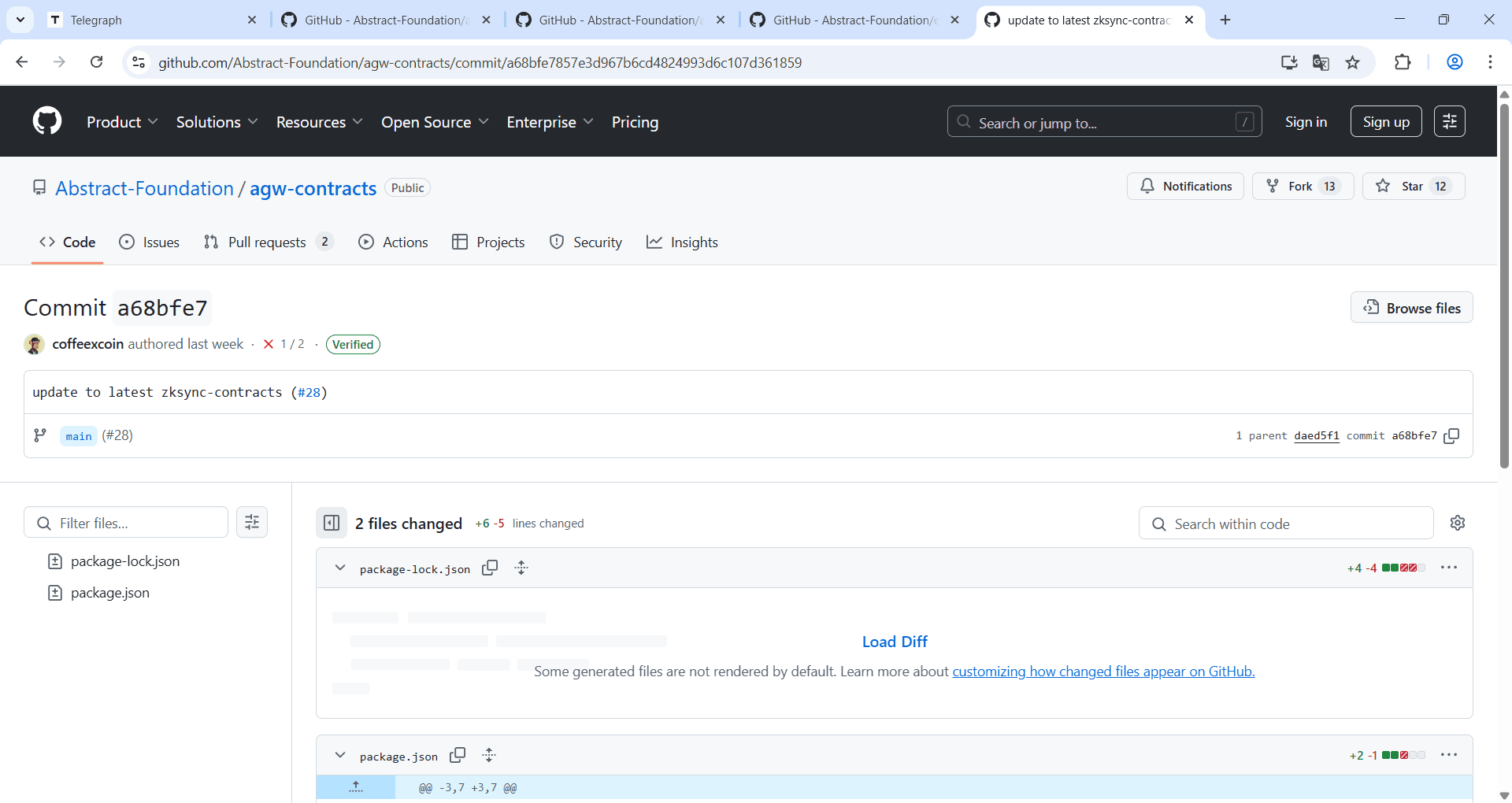Open agw-contracts repository link
The height and width of the screenshot is (803, 1512).
pyautogui.click(x=313, y=188)
